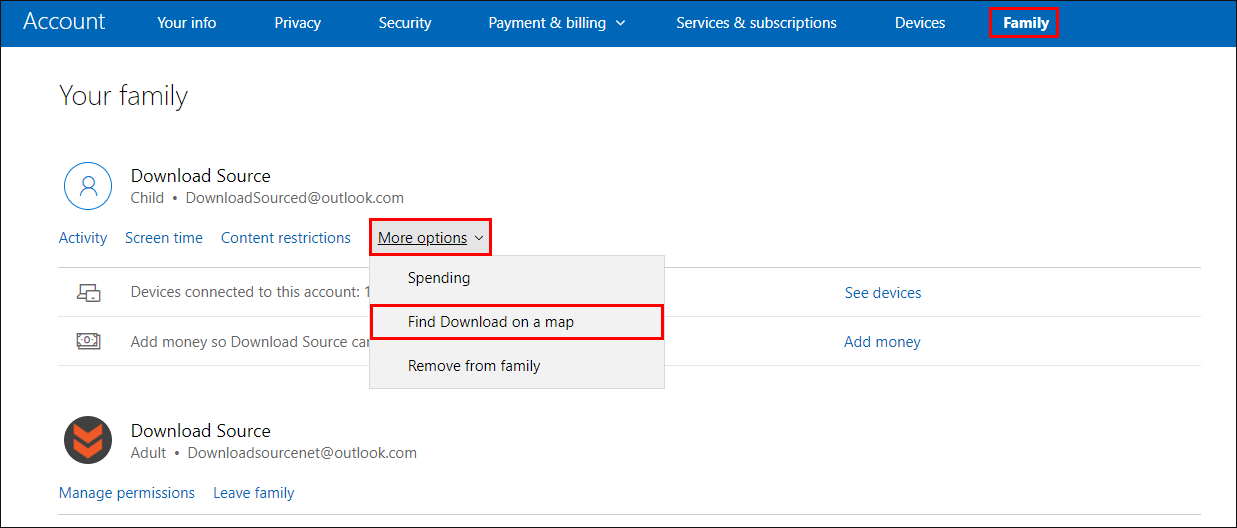
Task: Click the adult account avatar thumbnail
Action: [x=88, y=440]
